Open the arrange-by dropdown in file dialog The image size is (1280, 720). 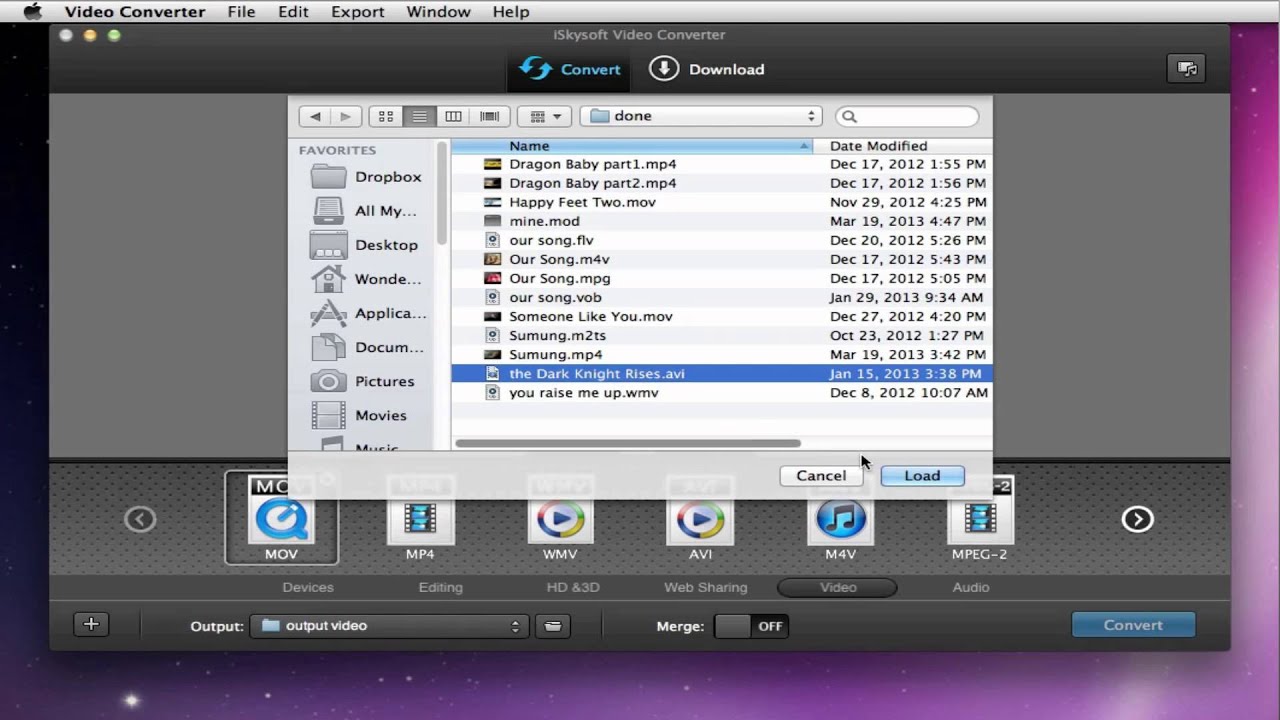click(x=545, y=116)
